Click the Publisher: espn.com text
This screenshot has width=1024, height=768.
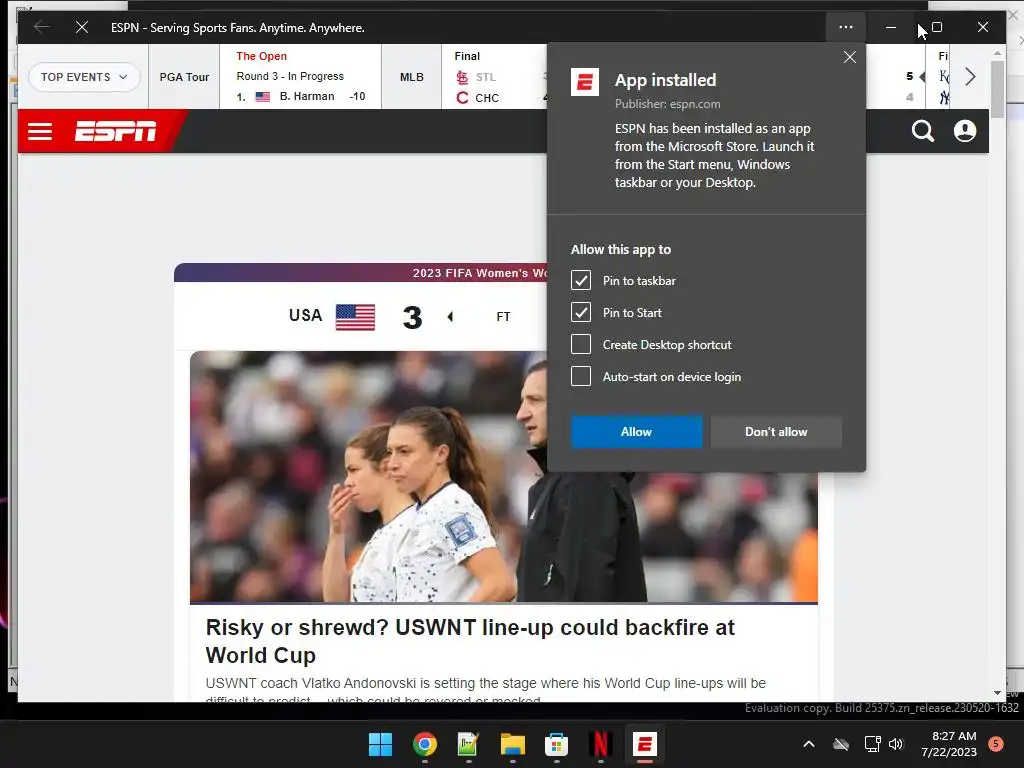(x=667, y=104)
